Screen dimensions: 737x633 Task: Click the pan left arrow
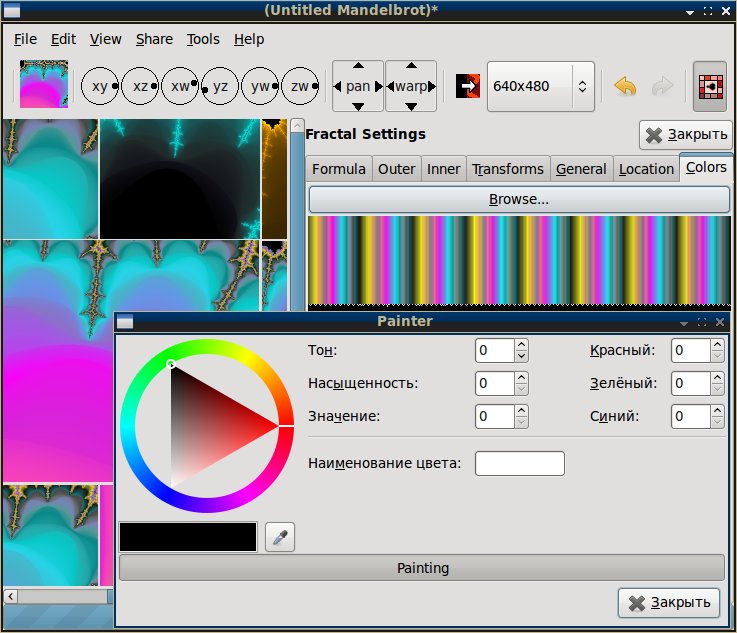coord(337,86)
